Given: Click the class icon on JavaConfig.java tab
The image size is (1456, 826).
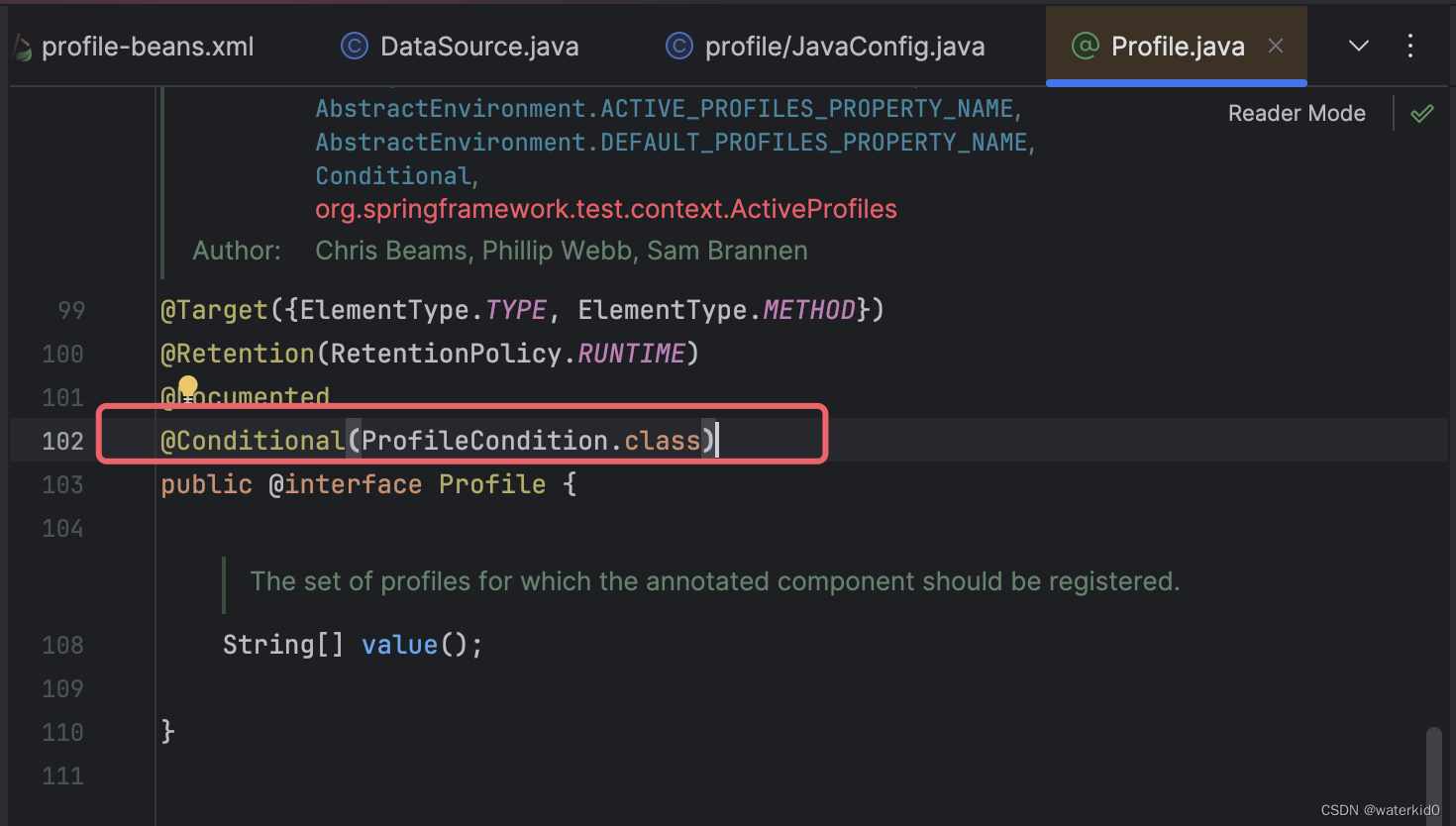Looking at the screenshot, I should [x=679, y=46].
